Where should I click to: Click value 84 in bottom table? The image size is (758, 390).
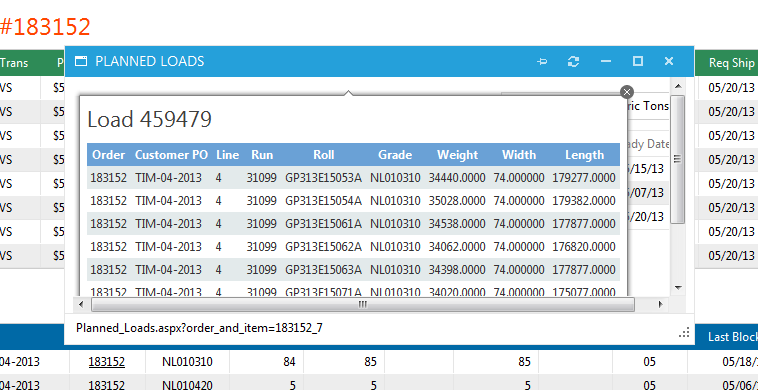click(289, 362)
